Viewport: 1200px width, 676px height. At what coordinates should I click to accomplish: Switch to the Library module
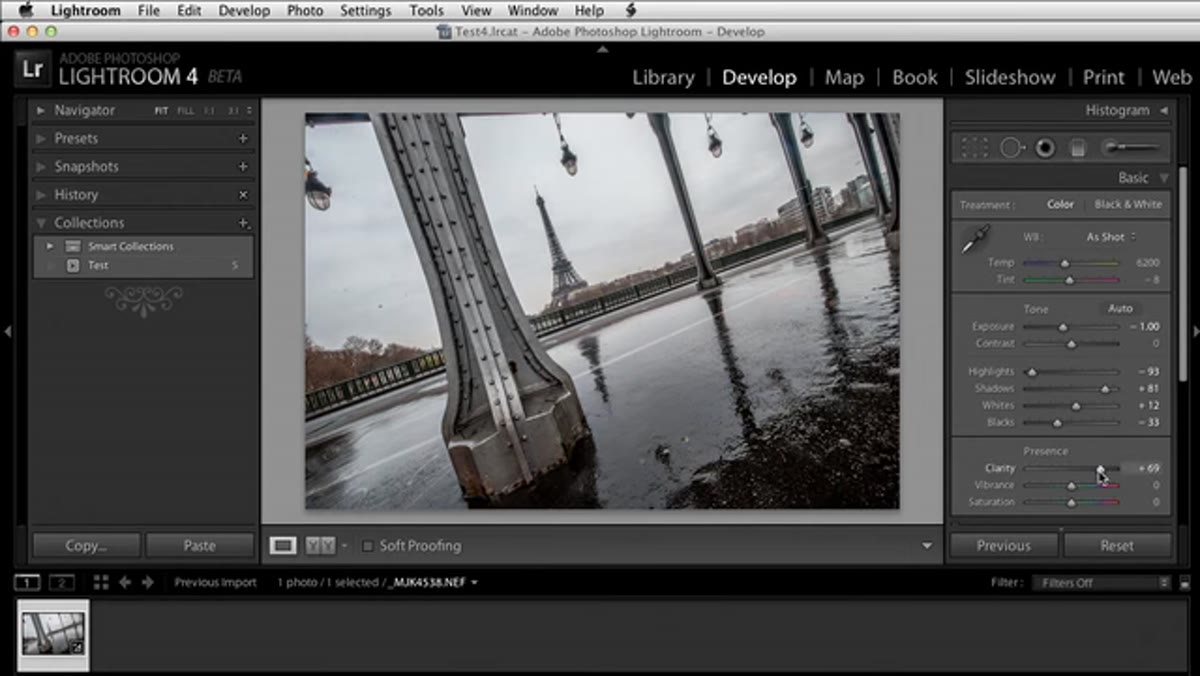(663, 77)
